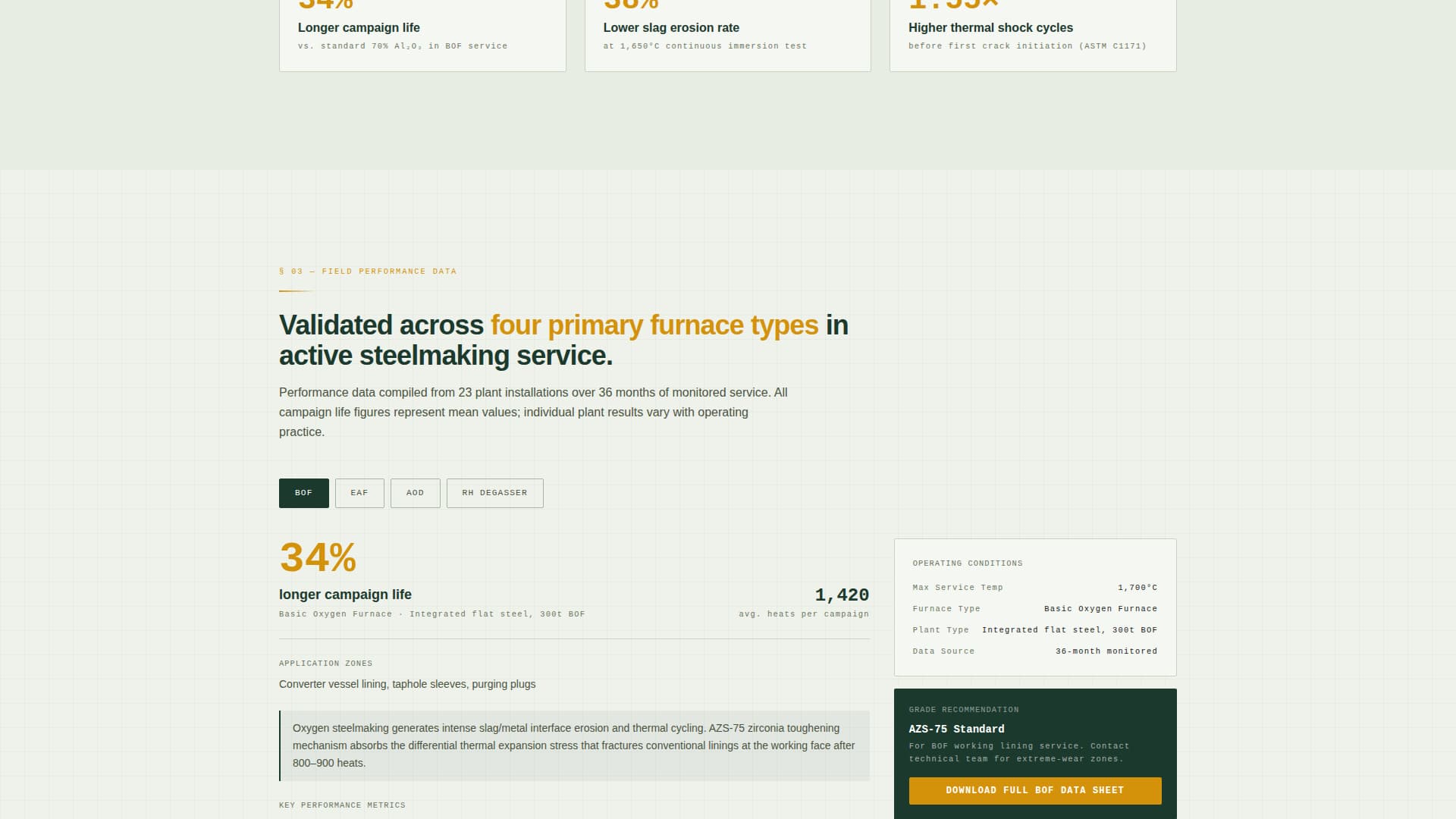This screenshot has height=819, width=1456.
Task: Open the RH DEGASSER performance tab
Action: (x=494, y=493)
